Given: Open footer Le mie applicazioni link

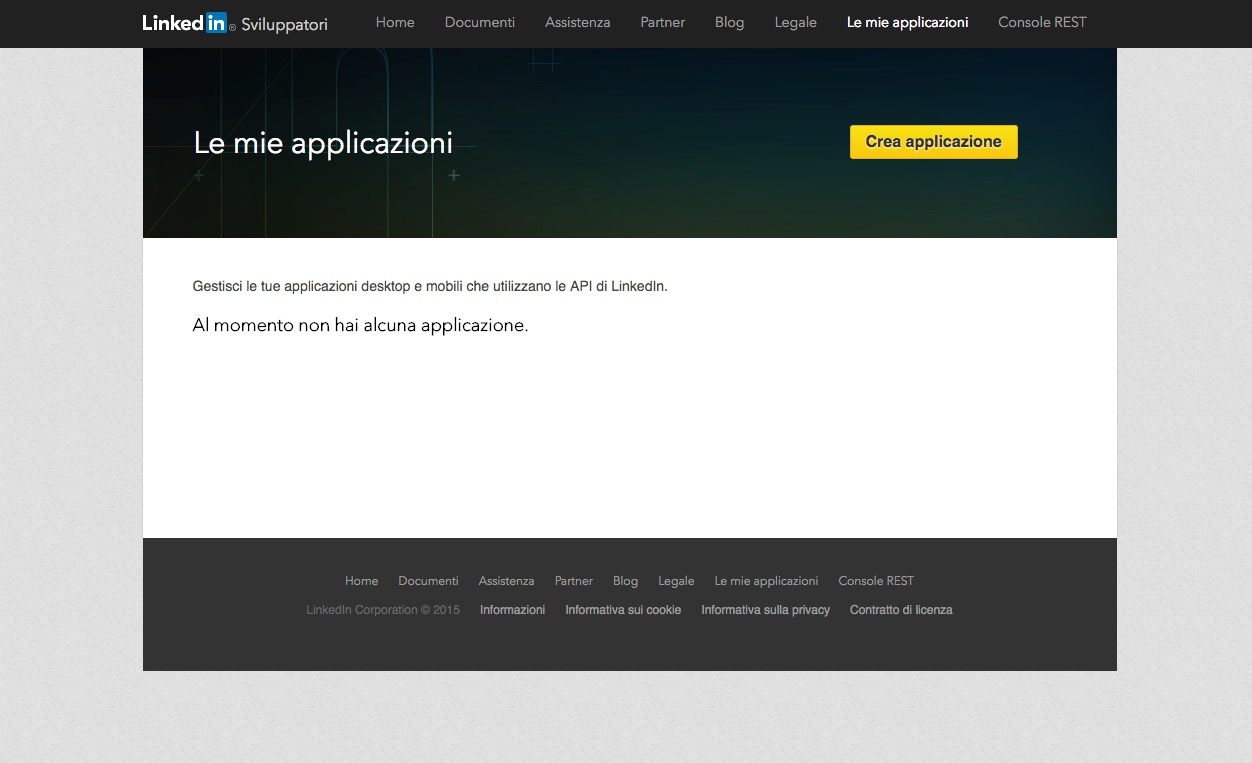Looking at the screenshot, I should tap(766, 581).
